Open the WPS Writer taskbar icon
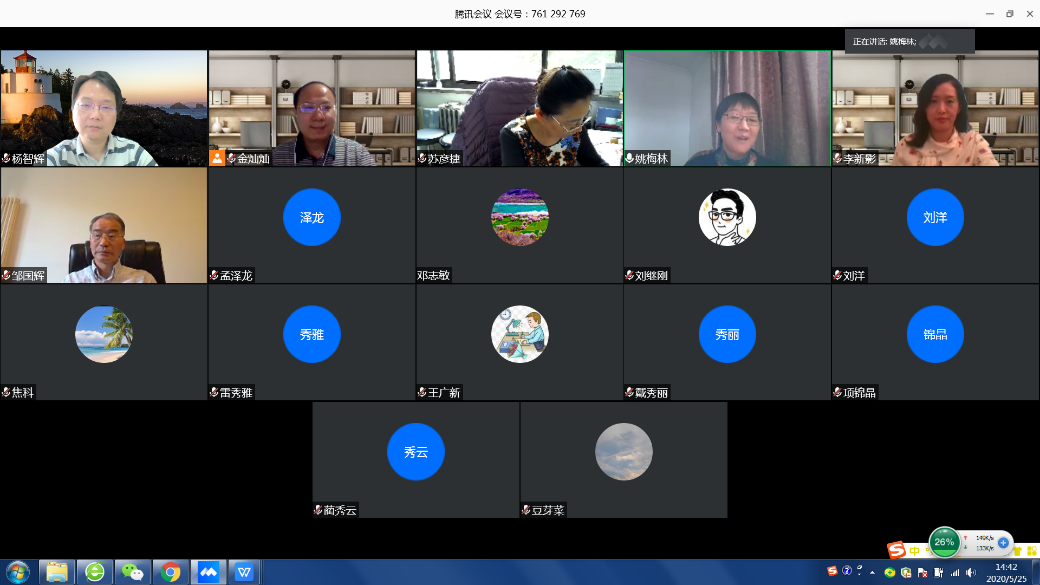The height and width of the screenshot is (585, 1040). (244, 572)
